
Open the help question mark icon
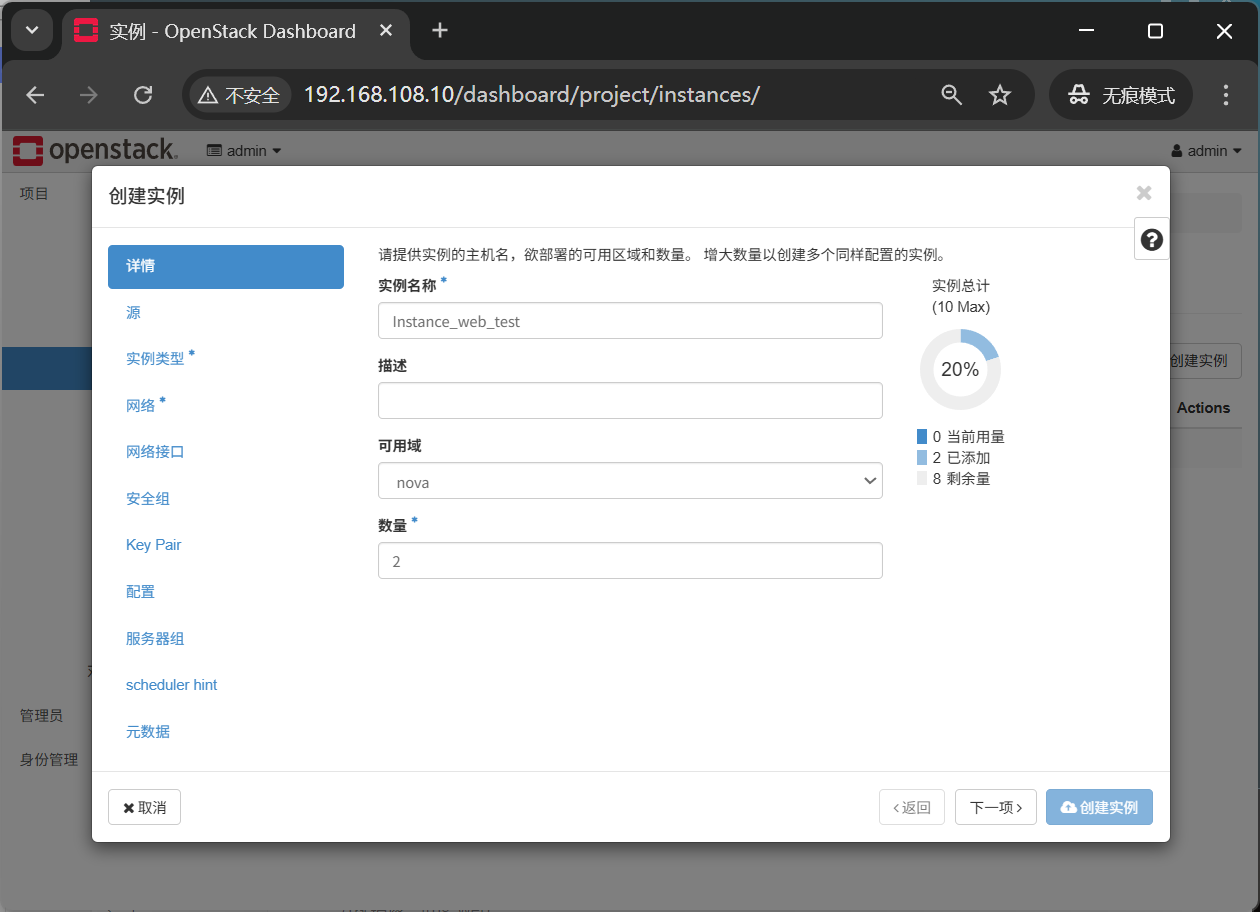coord(1152,240)
